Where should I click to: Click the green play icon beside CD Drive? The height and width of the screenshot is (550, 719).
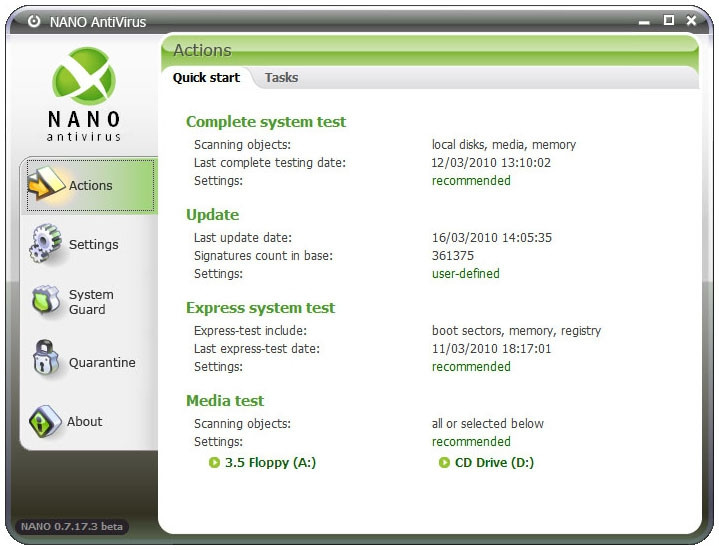point(444,462)
